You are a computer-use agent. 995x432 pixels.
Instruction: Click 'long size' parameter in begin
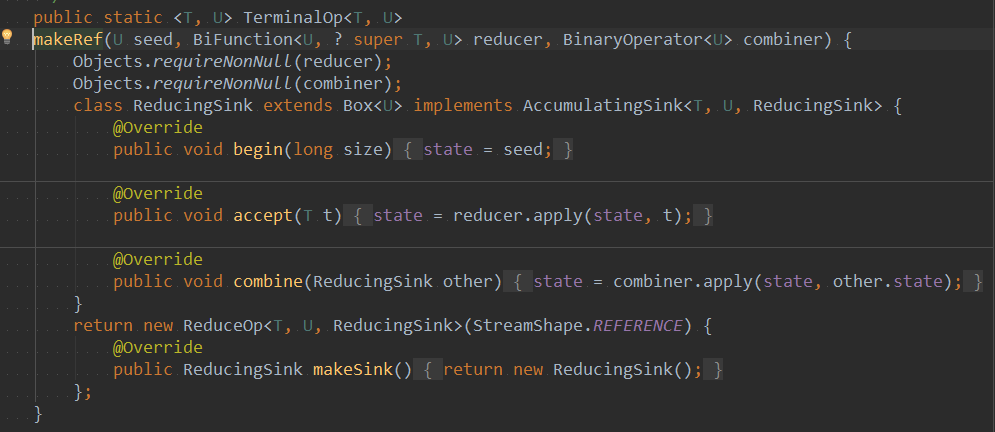[338, 150]
